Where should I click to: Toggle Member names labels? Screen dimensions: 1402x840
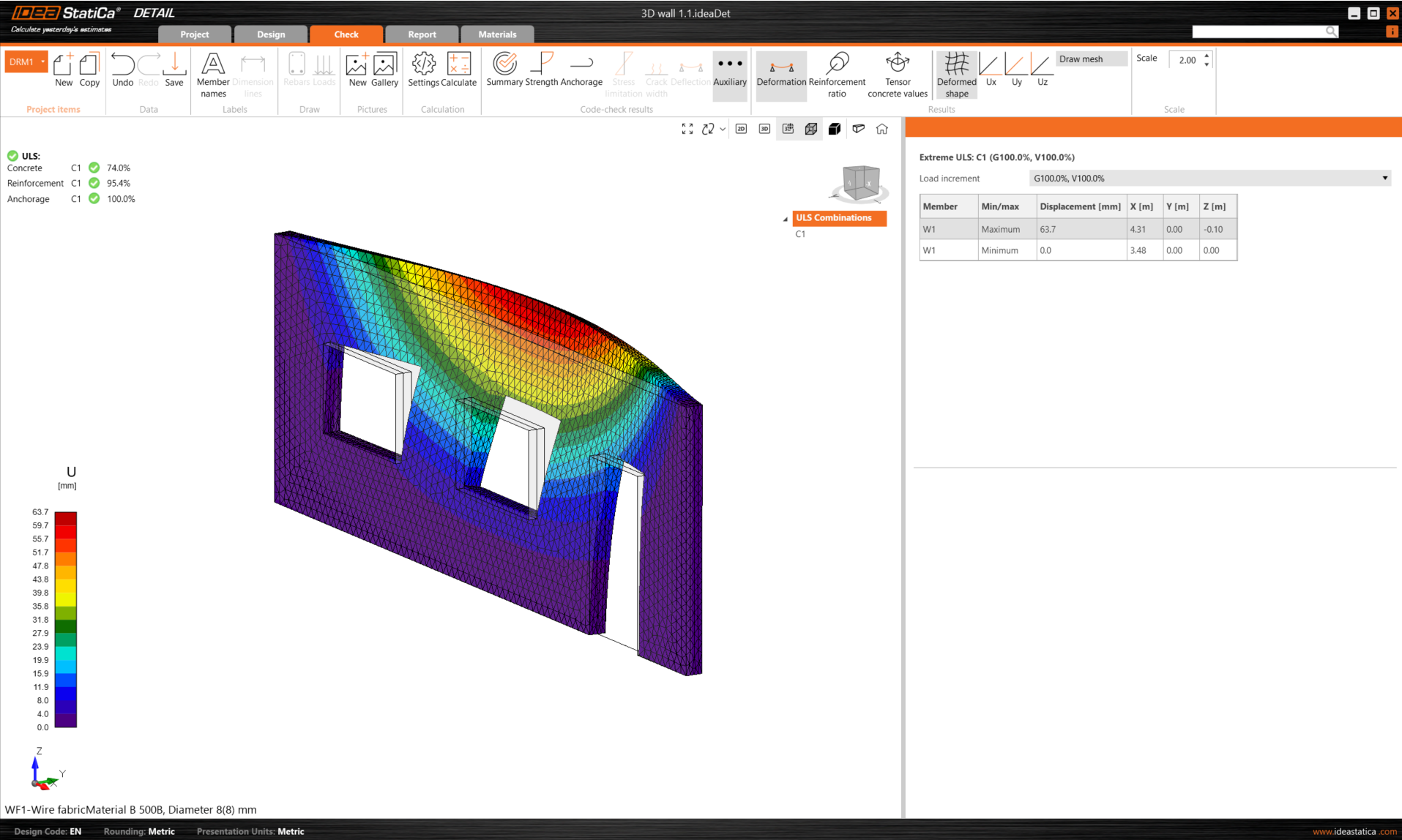(213, 74)
